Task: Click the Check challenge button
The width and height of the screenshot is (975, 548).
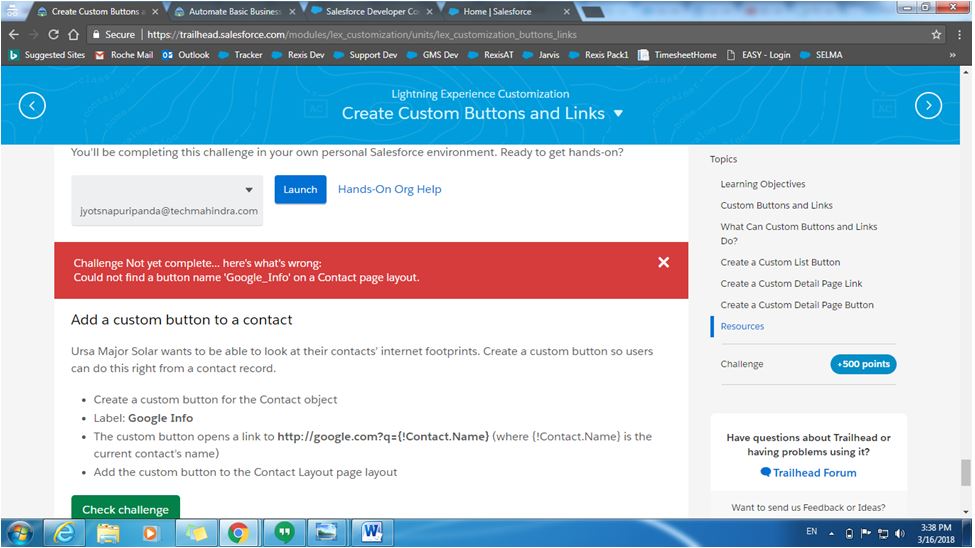Action: point(125,509)
